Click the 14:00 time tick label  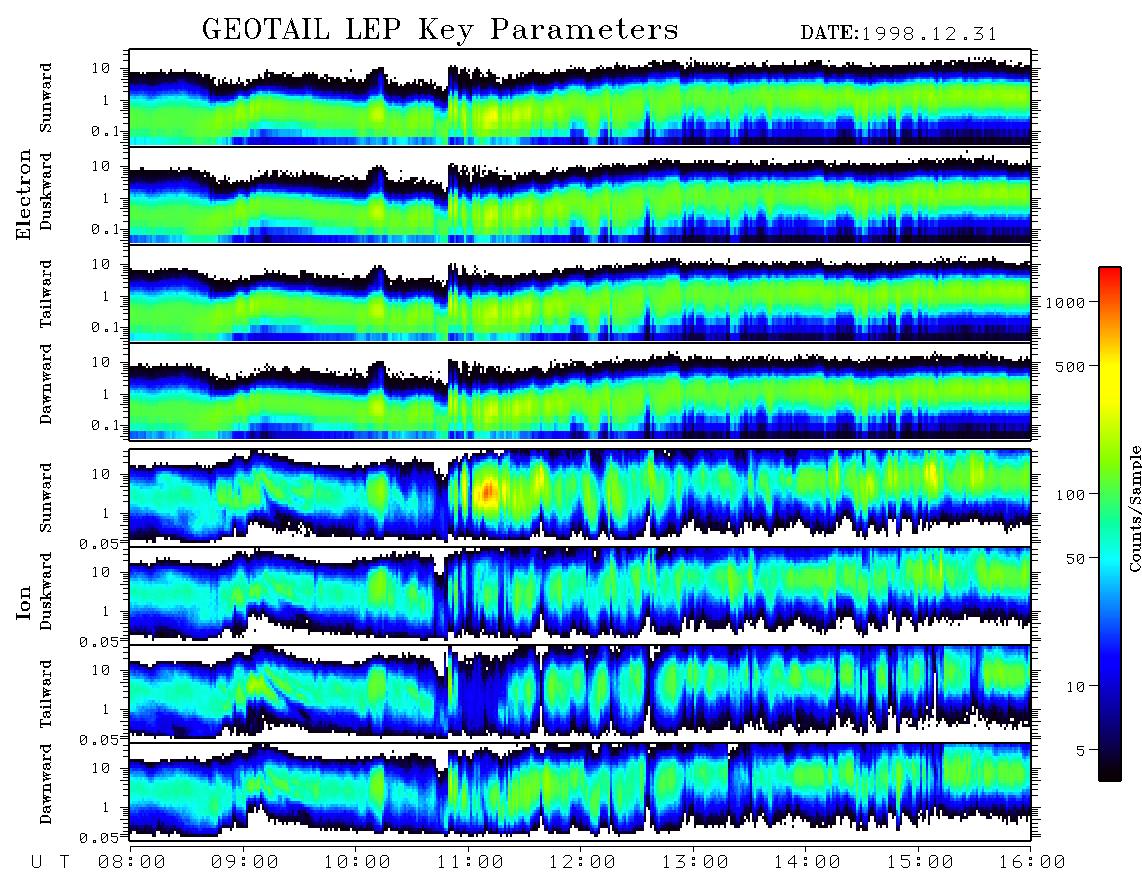click(x=806, y=863)
